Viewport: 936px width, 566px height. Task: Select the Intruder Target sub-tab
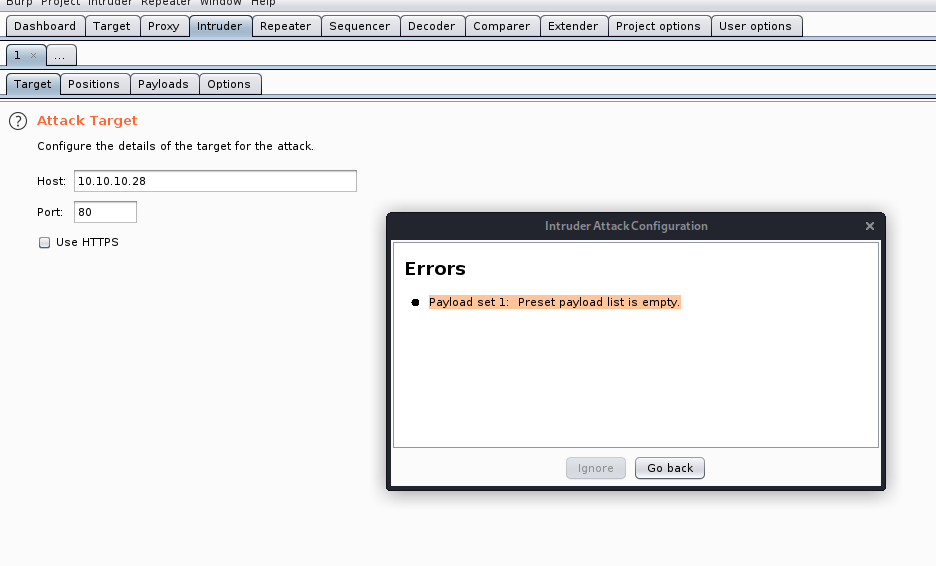[33, 84]
